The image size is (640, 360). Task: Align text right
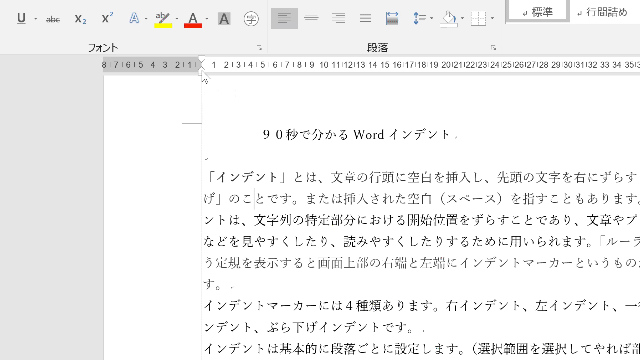coord(338,18)
